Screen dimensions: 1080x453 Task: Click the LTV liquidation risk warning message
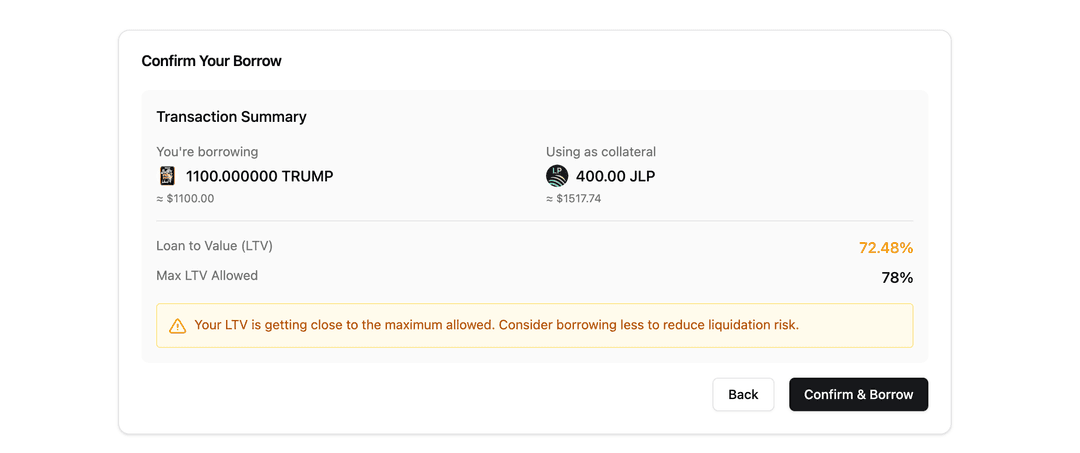[497, 325]
